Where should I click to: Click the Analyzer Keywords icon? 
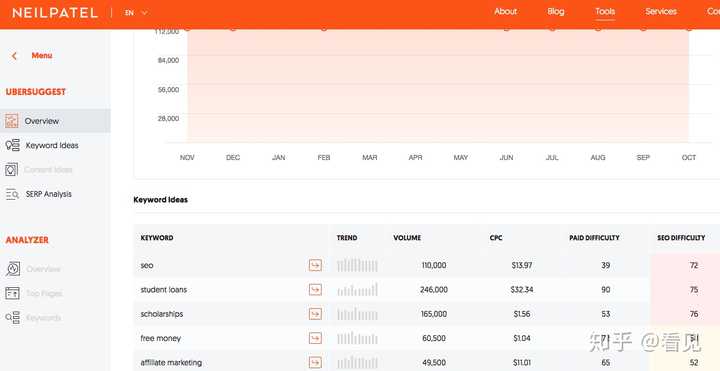(x=12, y=317)
